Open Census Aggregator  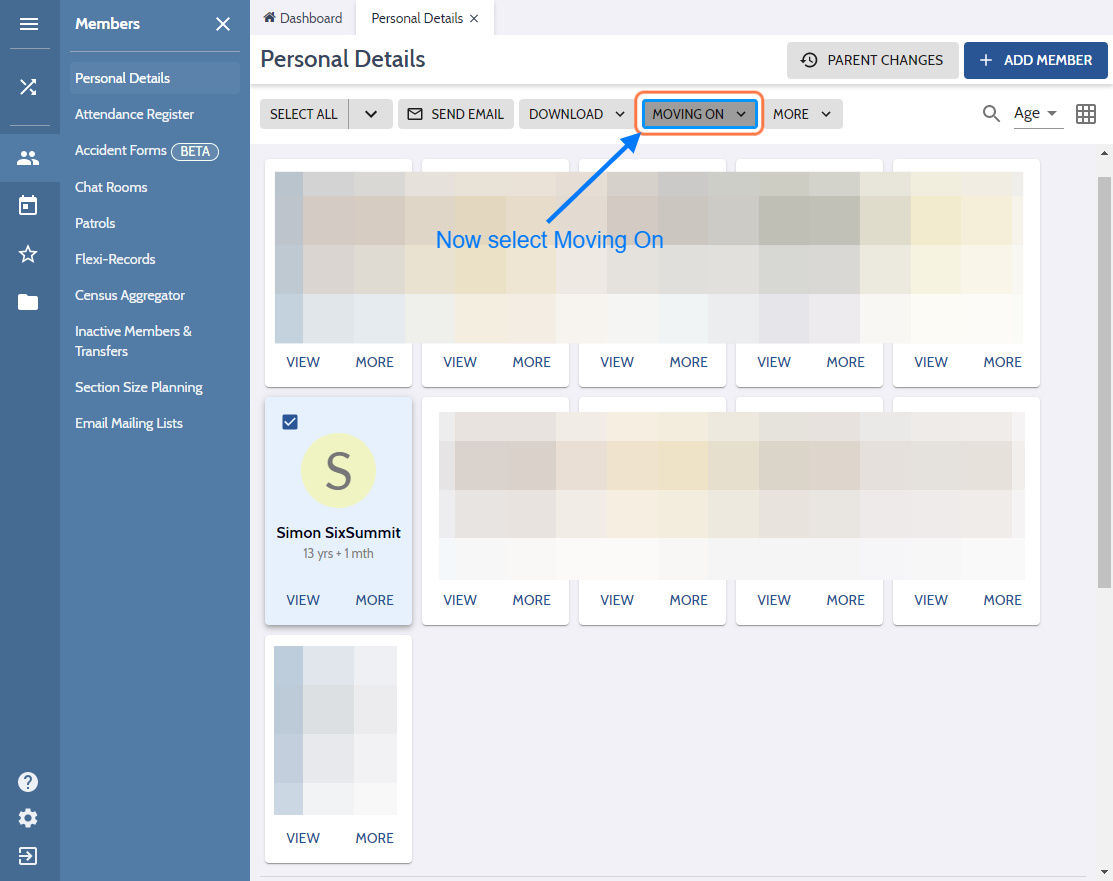(130, 295)
